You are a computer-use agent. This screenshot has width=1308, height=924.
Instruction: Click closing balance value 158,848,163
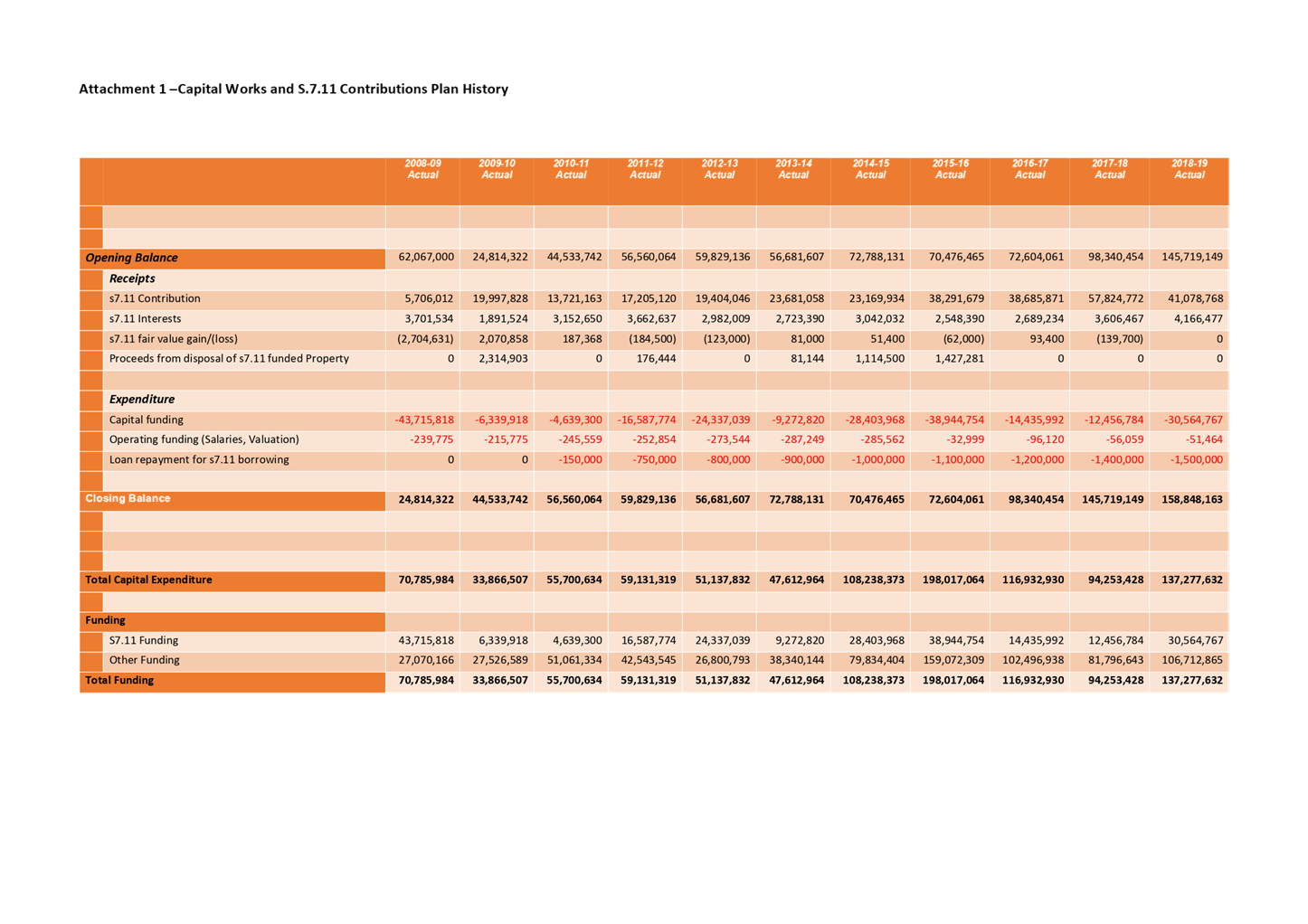(1192, 499)
